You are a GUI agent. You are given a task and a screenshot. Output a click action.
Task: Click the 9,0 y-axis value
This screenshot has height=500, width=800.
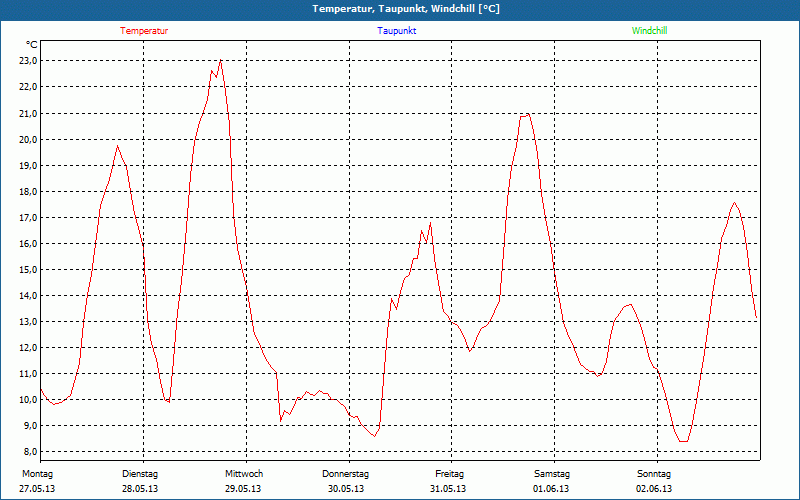pos(30,426)
